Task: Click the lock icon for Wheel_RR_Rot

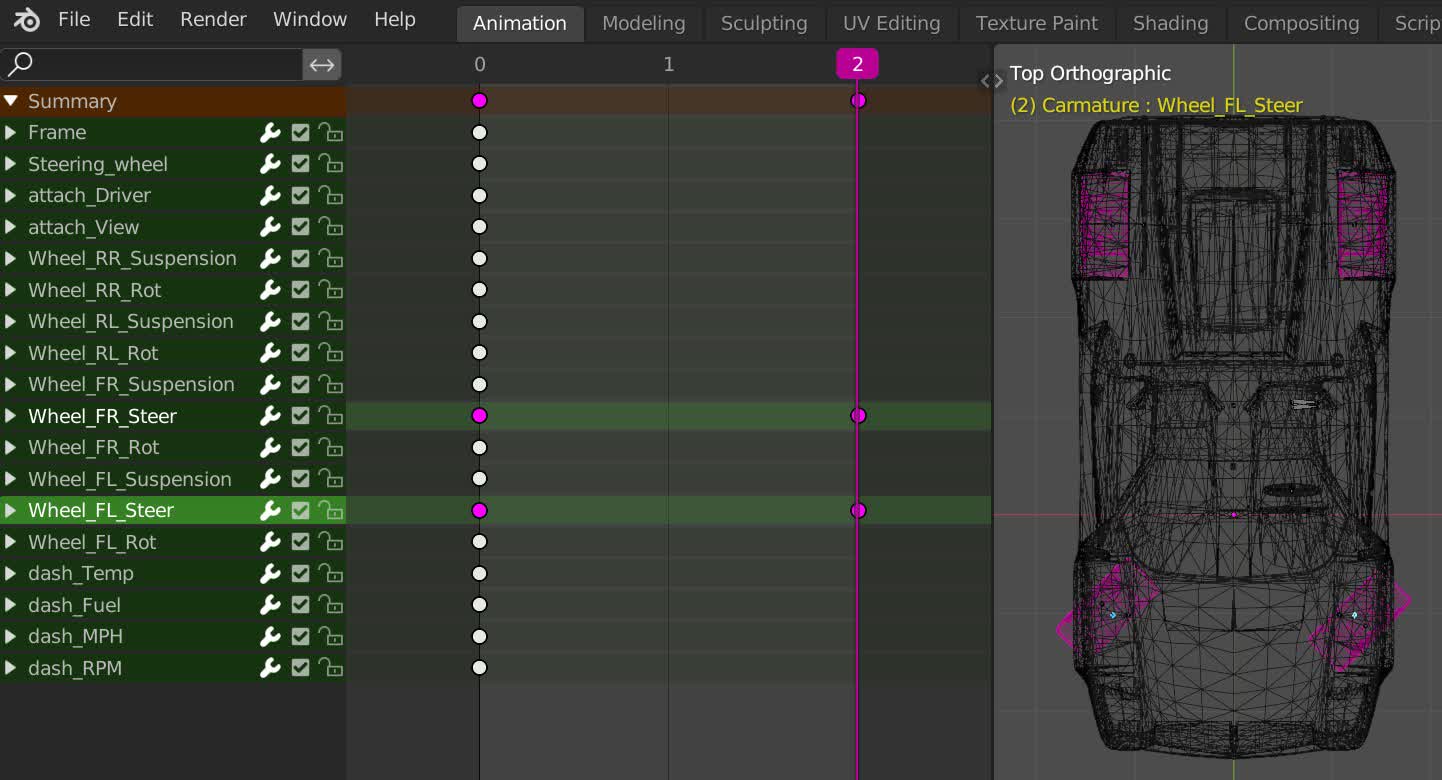Action: pos(330,290)
